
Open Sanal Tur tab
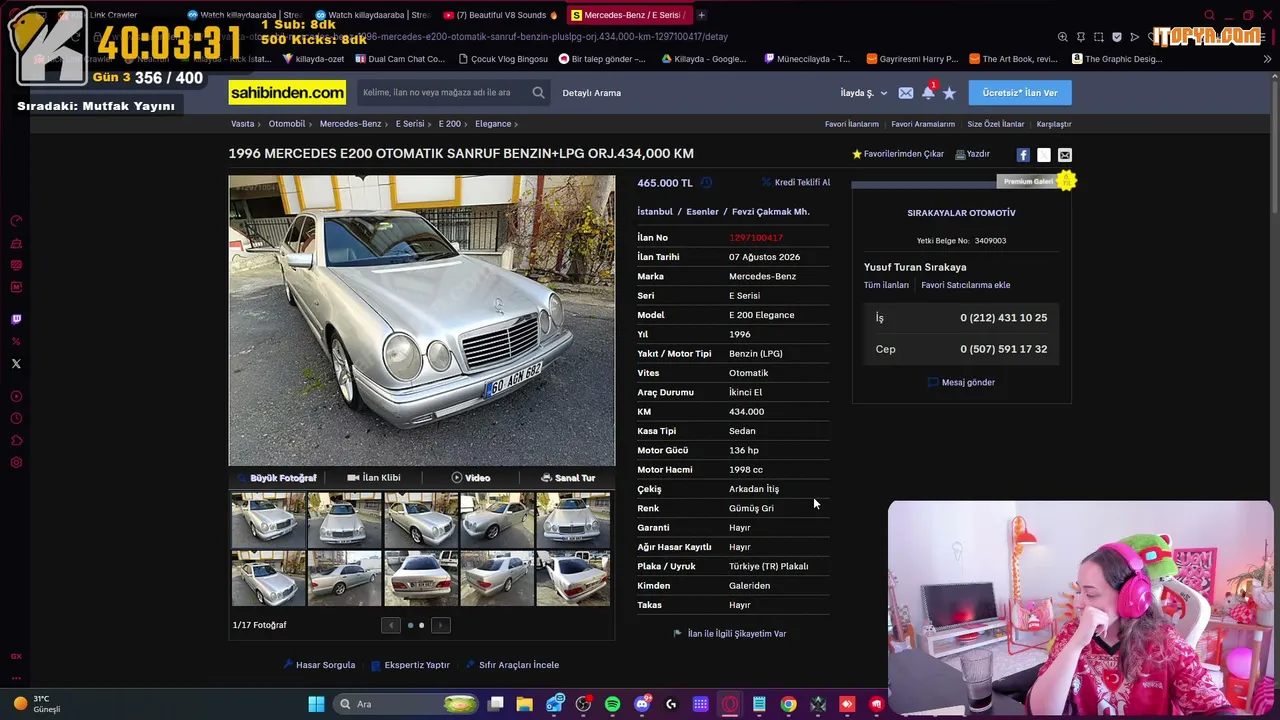tap(568, 478)
